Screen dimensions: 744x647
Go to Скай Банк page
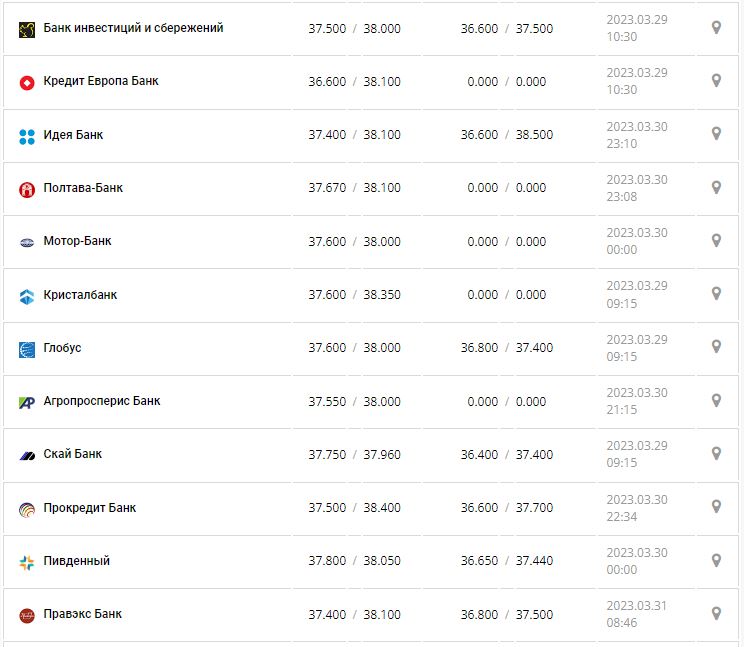(x=73, y=454)
